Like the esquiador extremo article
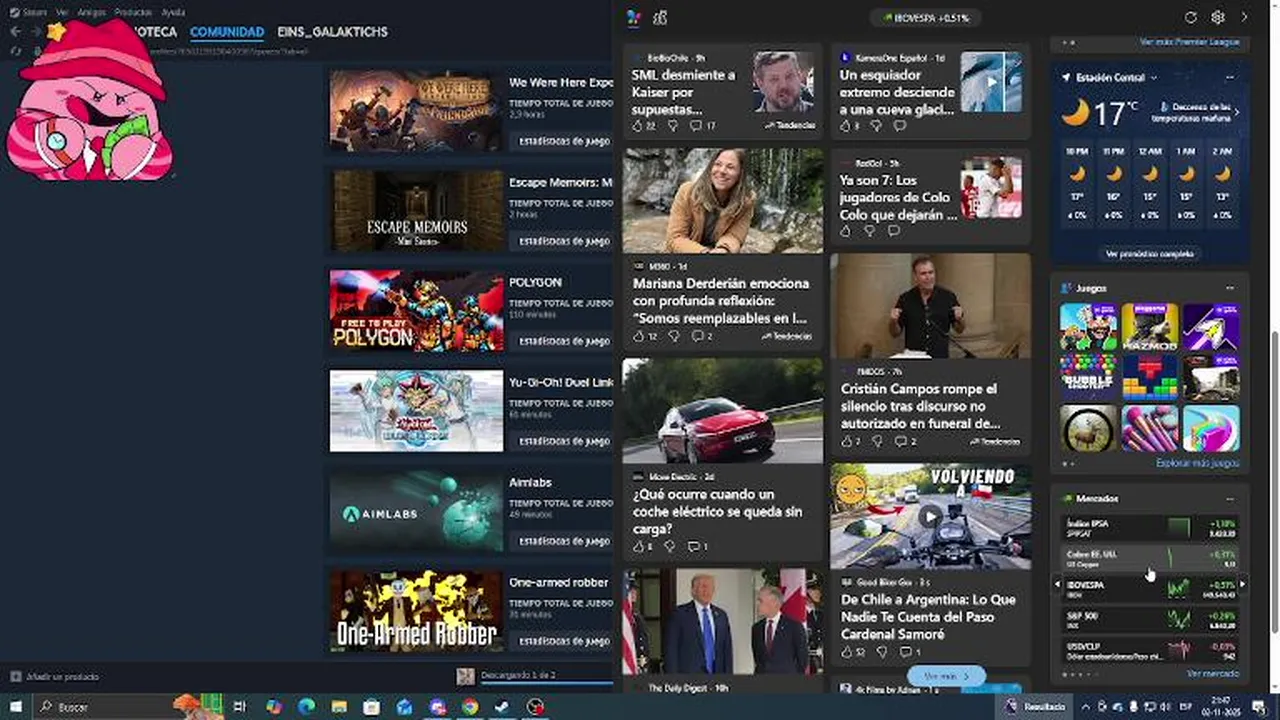The width and height of the screenshot is (1280, 720). [x=846, y=126]
